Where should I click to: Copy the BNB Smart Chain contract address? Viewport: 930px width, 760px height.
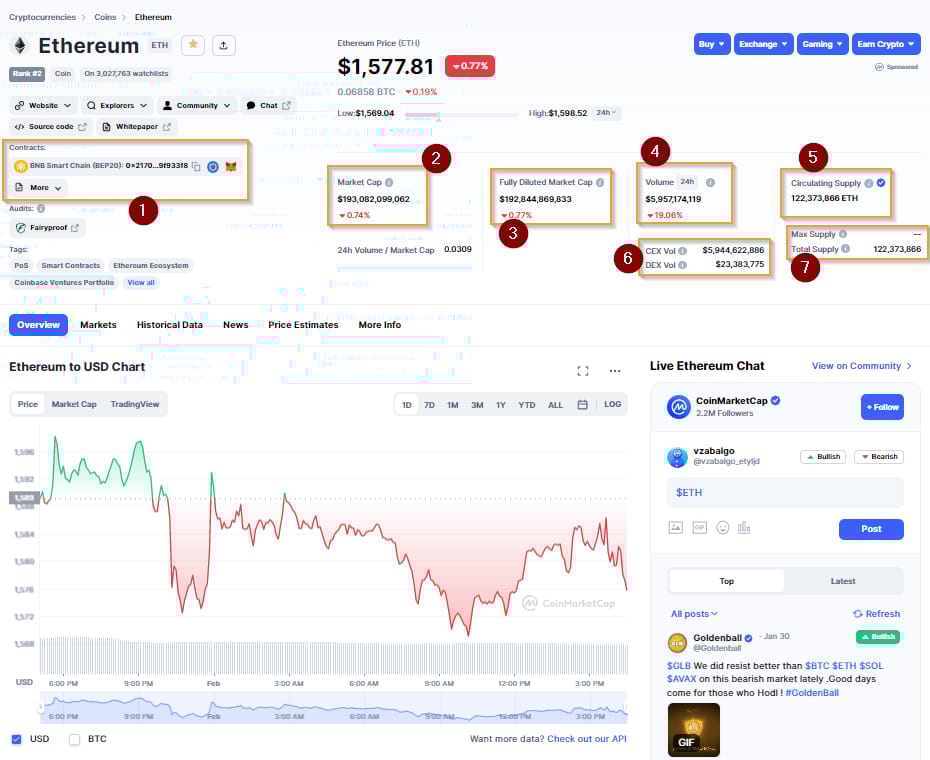point(196,167)
